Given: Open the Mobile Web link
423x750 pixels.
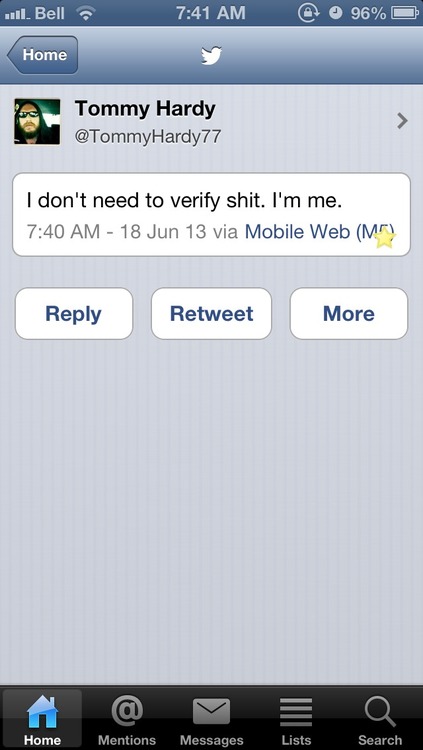Looking at the screenshot, I should click(x=318, y=232).
